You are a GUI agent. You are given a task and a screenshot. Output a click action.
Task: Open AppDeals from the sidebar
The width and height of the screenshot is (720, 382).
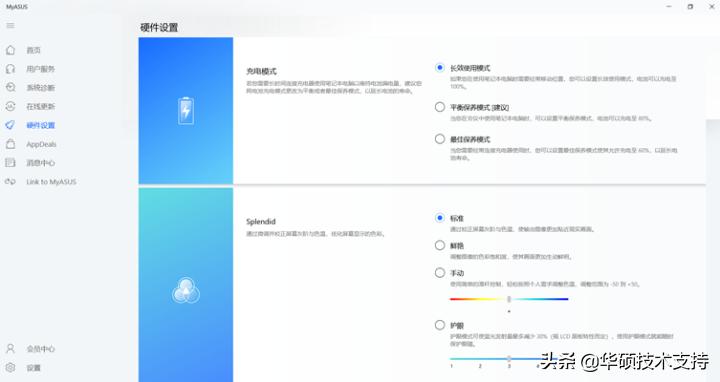click(x=41, y=144)
